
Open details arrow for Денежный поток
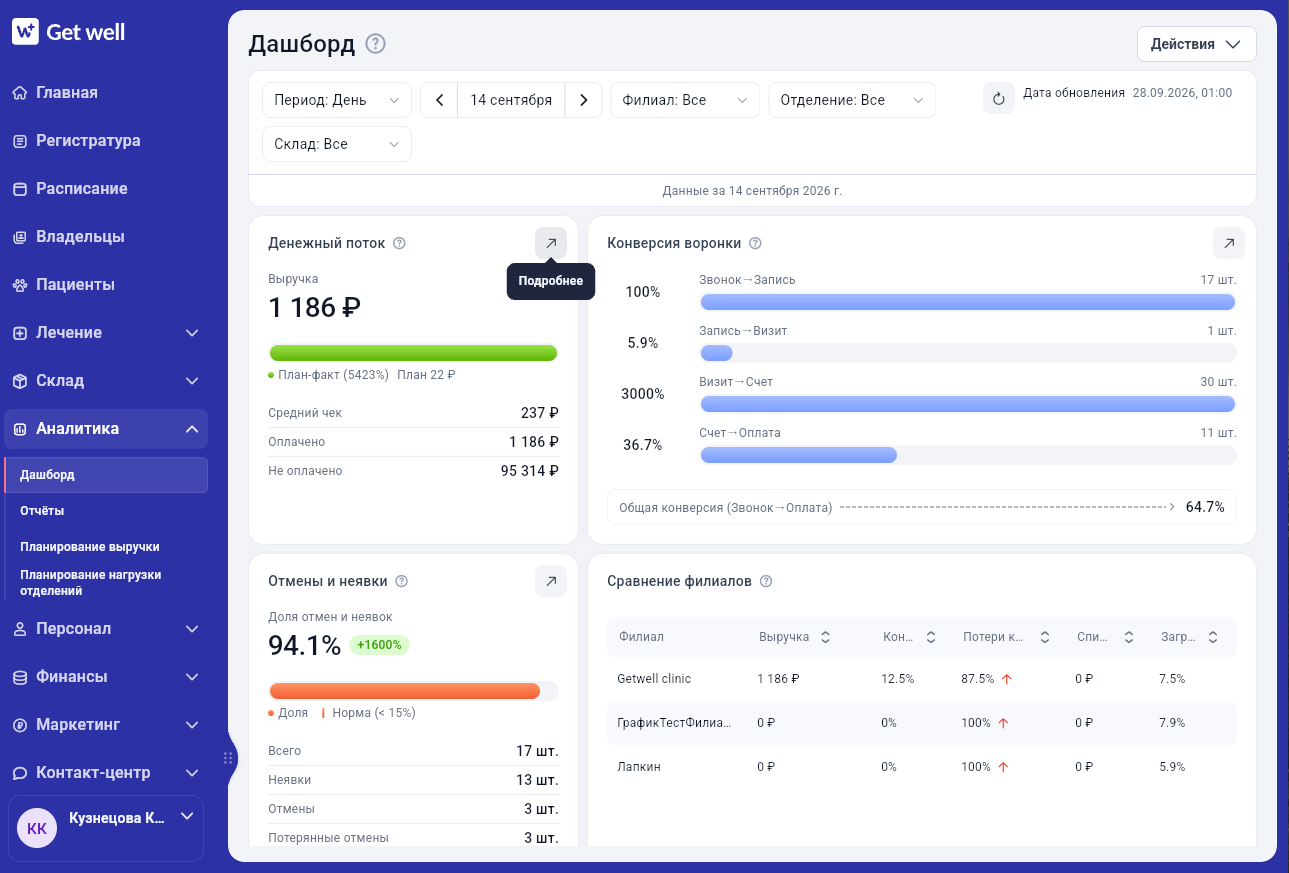click(x=551, y=243)
